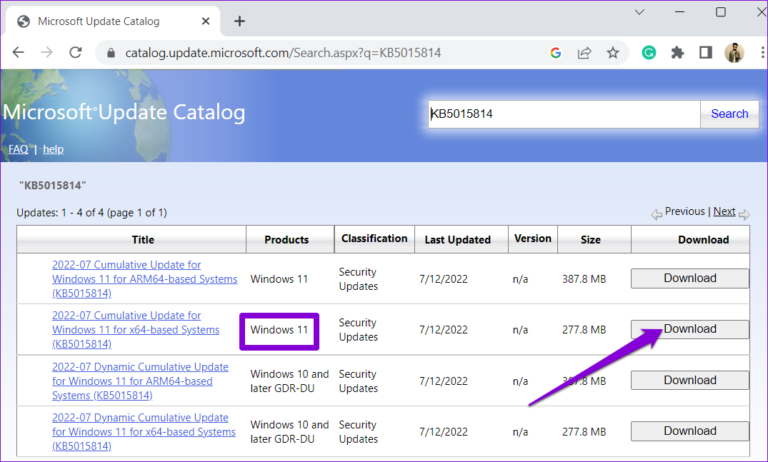Open the FAQ link
768x462 pixels.
tap(18, 149)
